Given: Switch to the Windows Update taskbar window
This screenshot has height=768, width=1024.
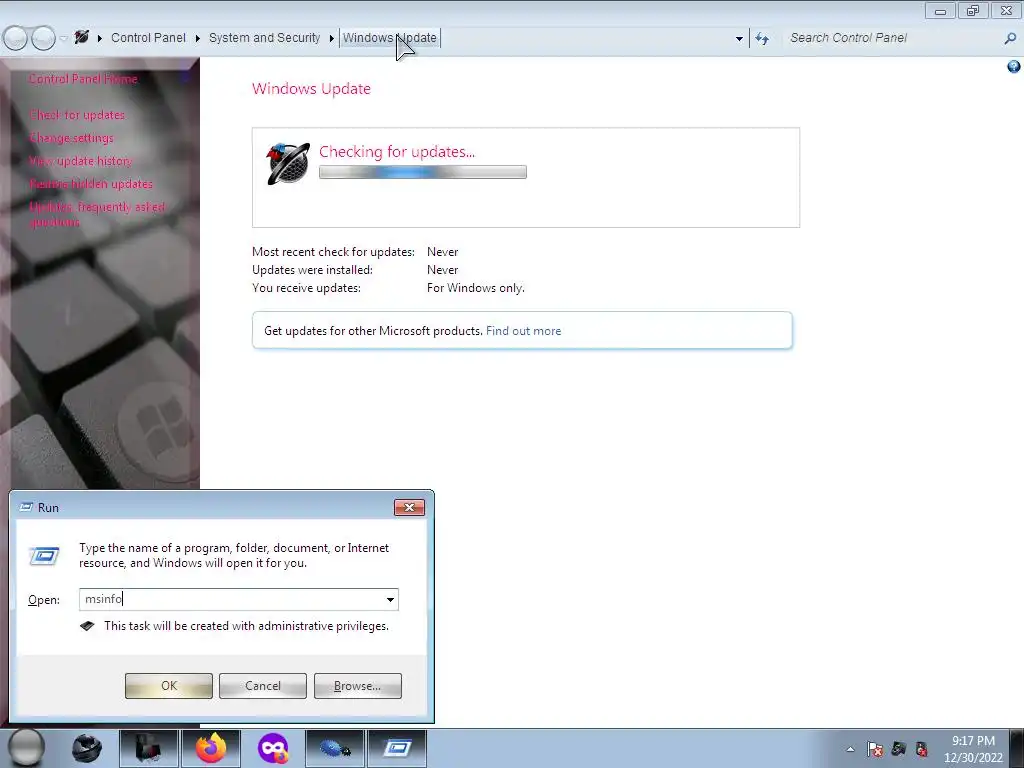Looking at the screenshot, I should [x=335, y=748].
